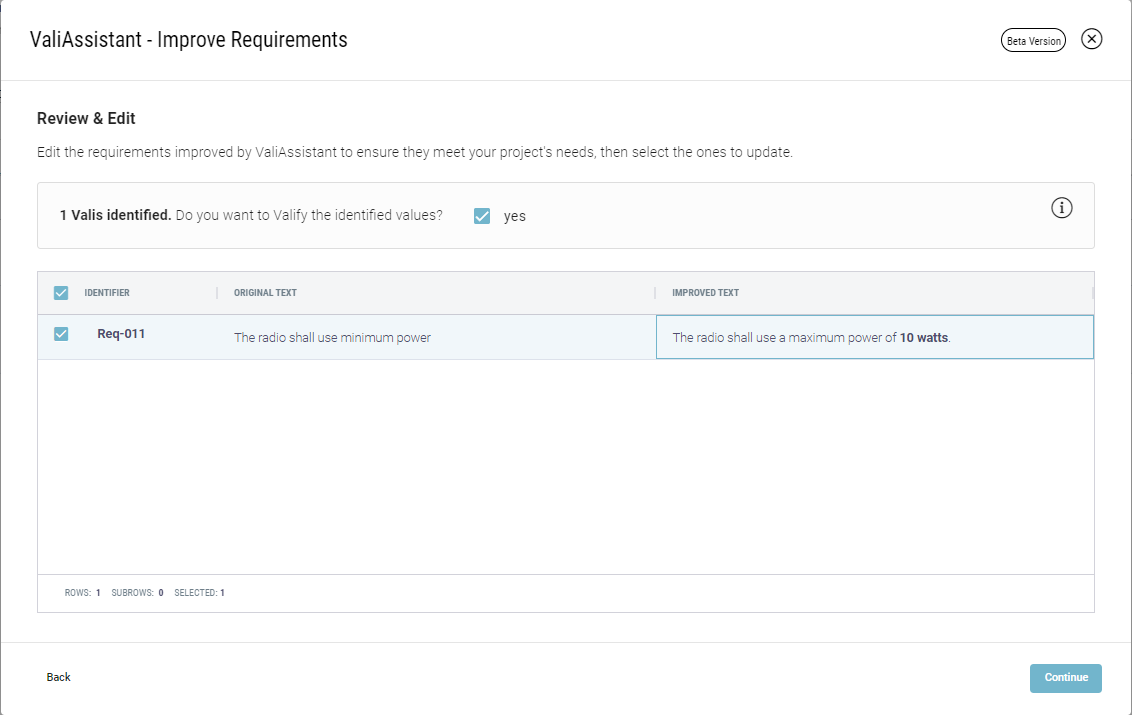
Task: Click the IDENTIFIER column header
Action: click(107, 292)
